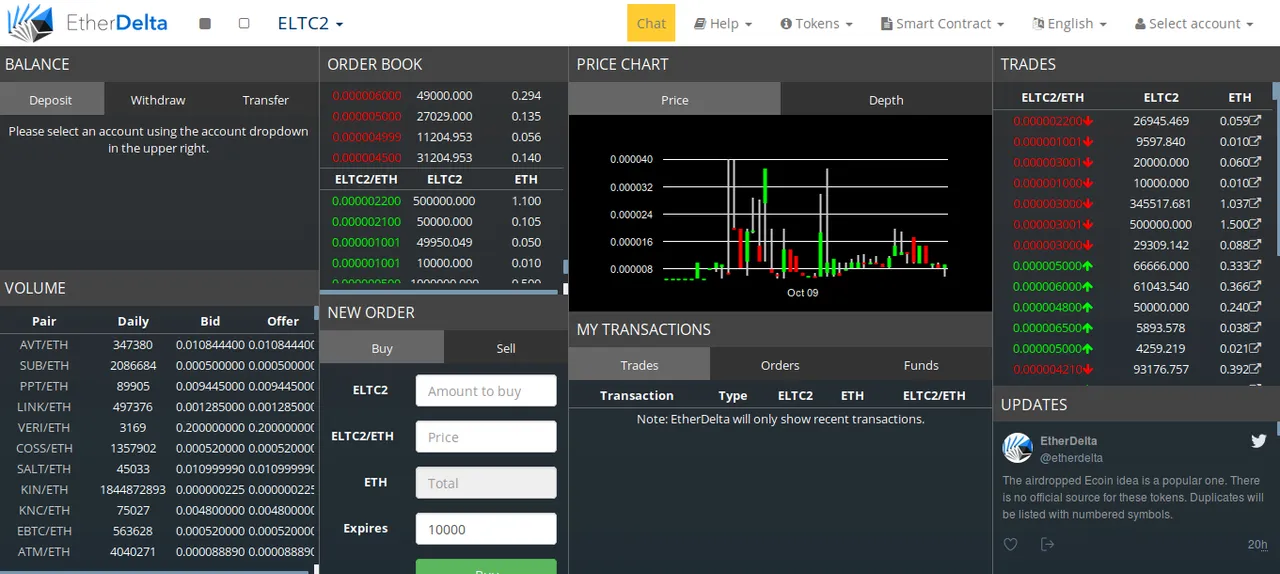Focus the Amount to buy field
Viewport: 1280px width, 574px height.
coord(486,391)
